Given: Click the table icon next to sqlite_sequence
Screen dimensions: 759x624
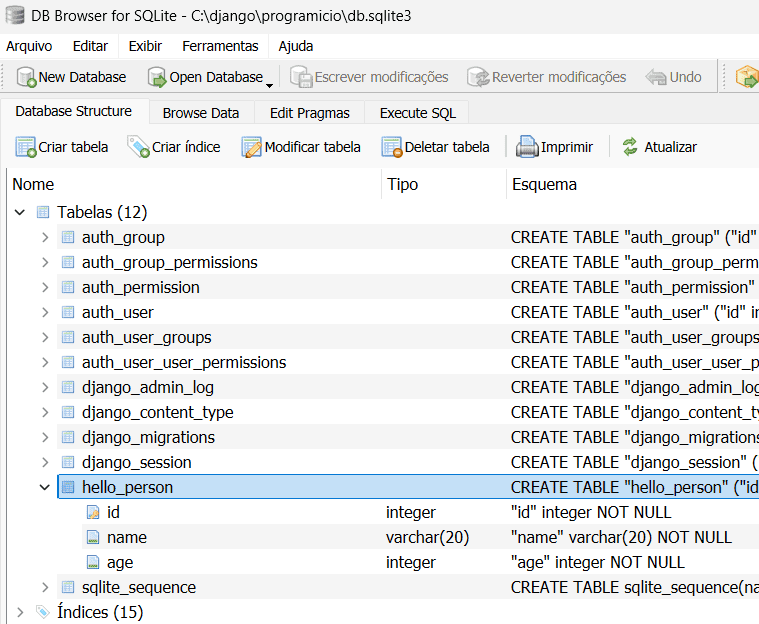Looking at the screenshot, I should (68, 587).
